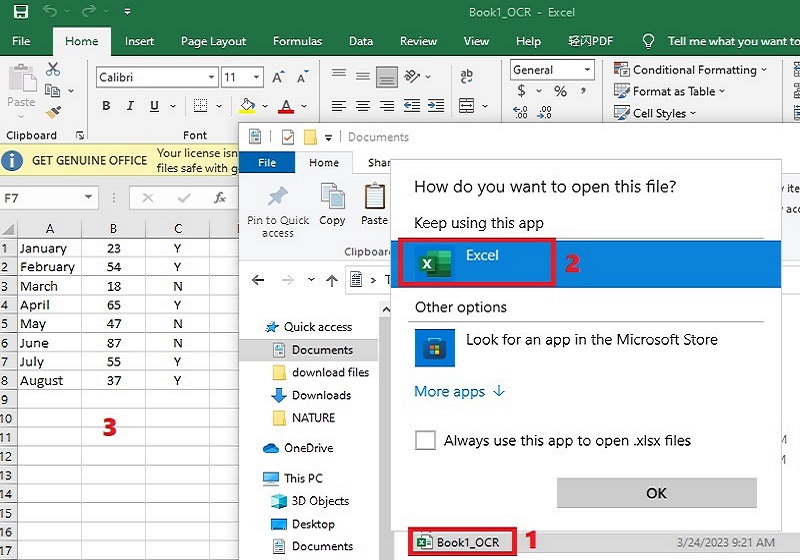
Task: Click Increase Decimal icon
Action: point(520,112)
